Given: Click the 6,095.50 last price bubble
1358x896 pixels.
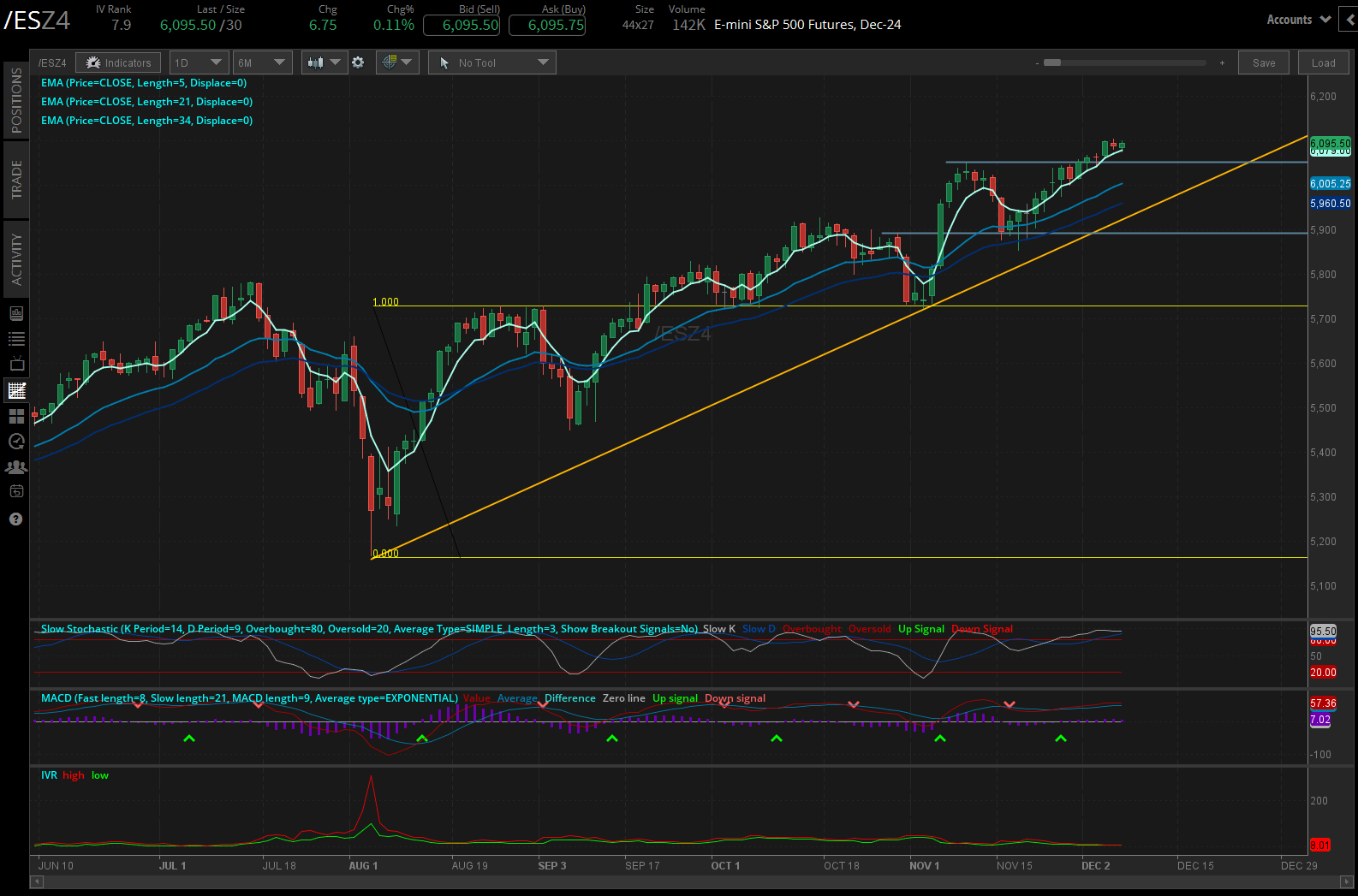Looking at the screenshot, I should (1330, 144).
